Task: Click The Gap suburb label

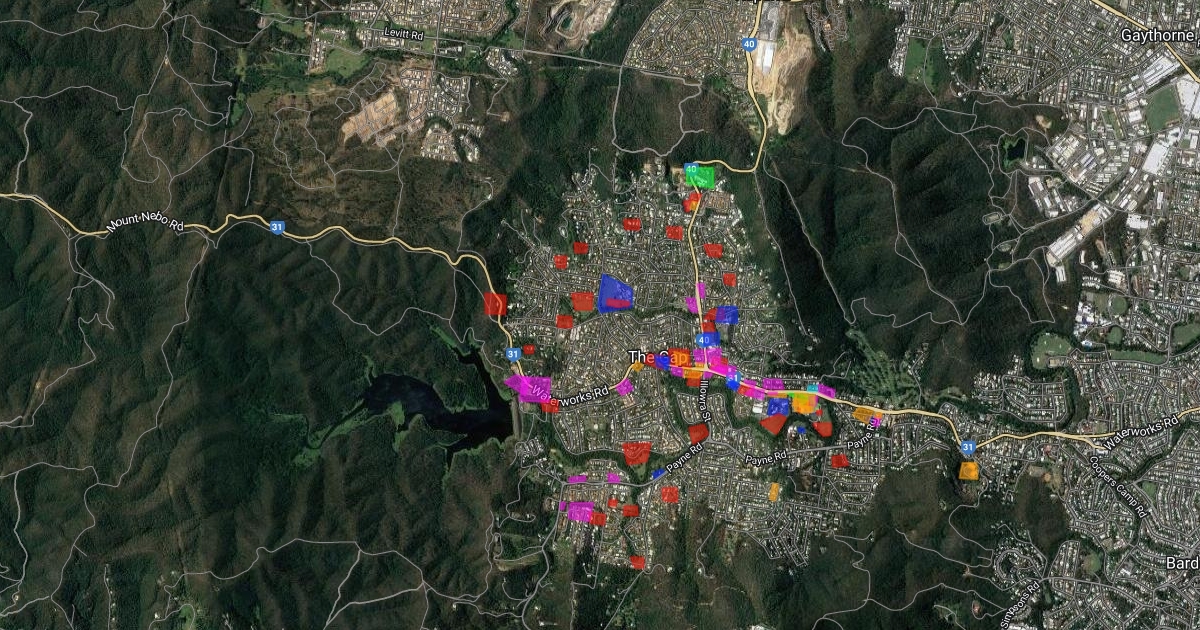Action: coord(659,357)
